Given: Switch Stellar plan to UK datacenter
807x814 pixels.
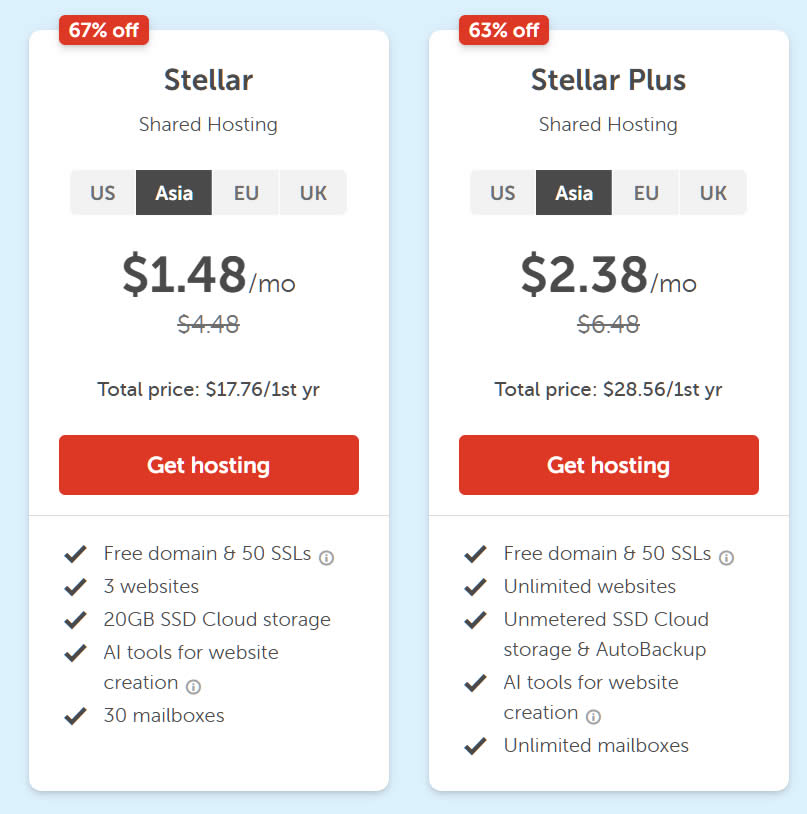Looking at the screenshot, I should coord(313,193).
